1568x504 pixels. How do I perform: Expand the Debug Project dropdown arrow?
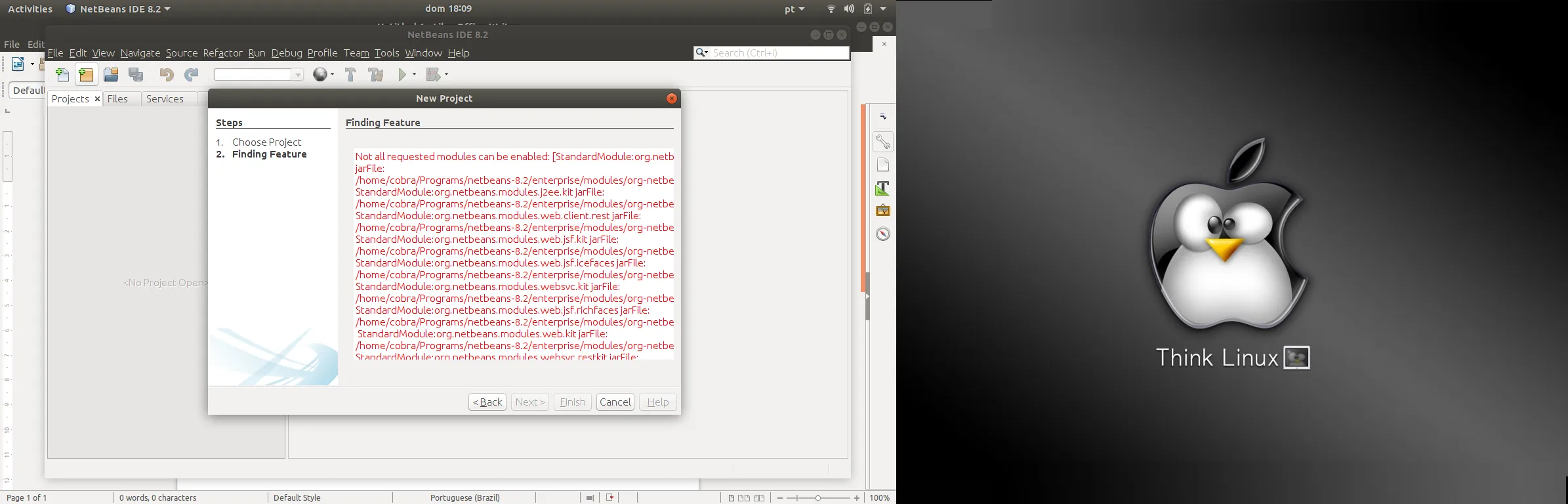tap(447, 74)
